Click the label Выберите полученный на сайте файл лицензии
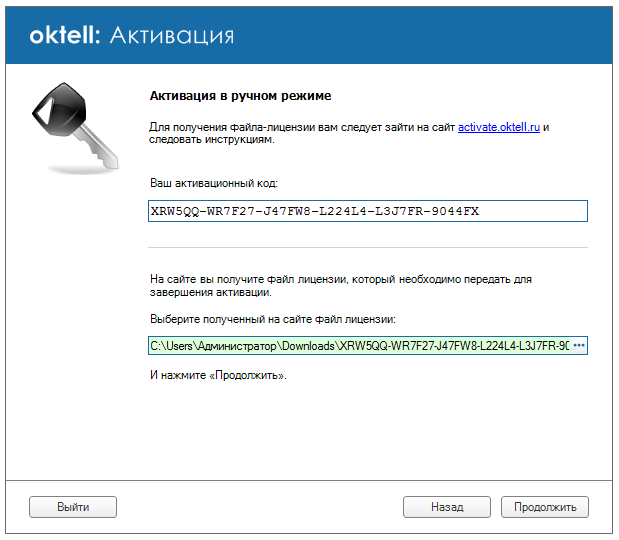 pyautogui.click(x=273, y=319)
